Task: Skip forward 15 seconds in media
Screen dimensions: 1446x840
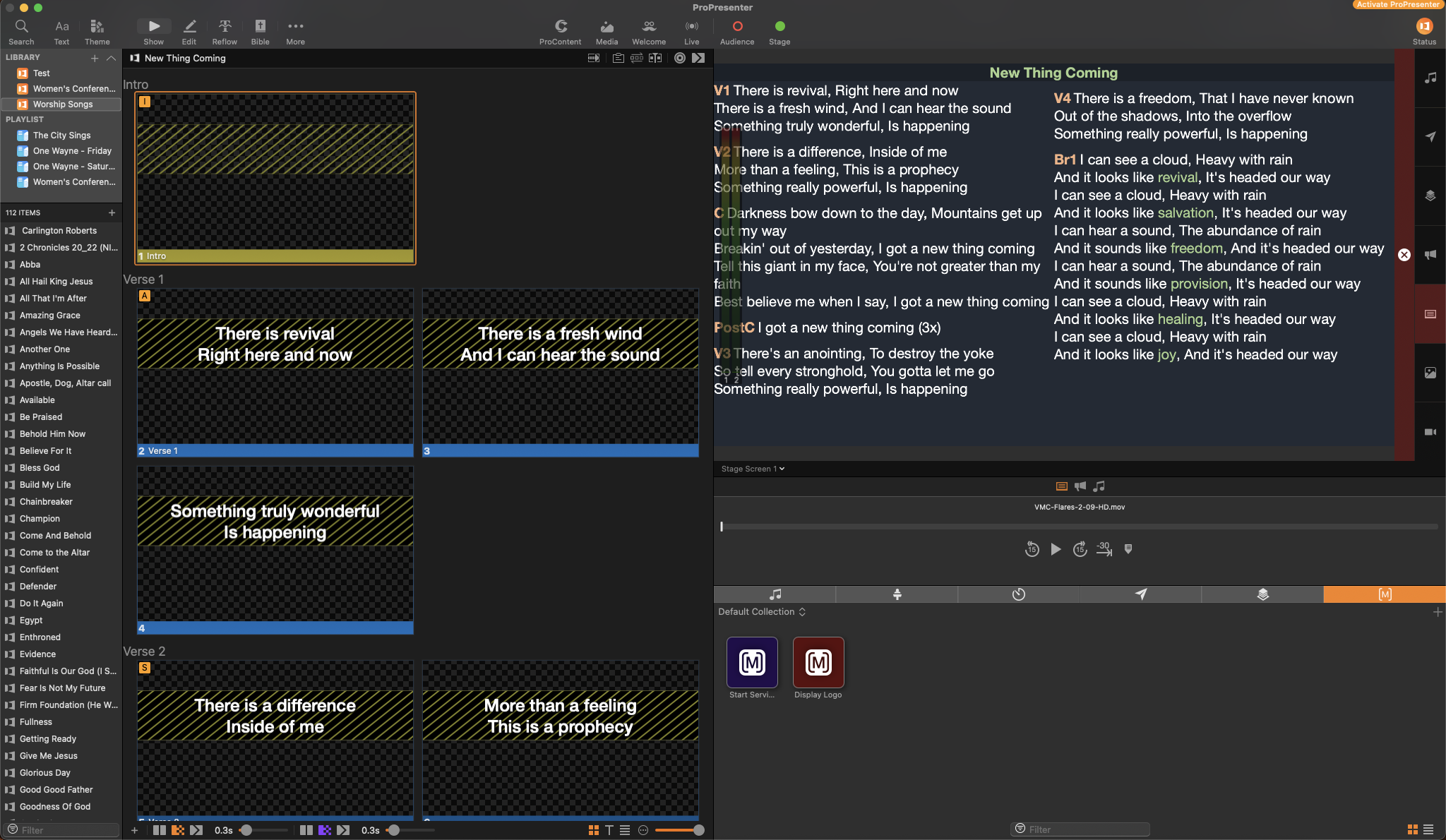Action: [x=1080, y=549]
